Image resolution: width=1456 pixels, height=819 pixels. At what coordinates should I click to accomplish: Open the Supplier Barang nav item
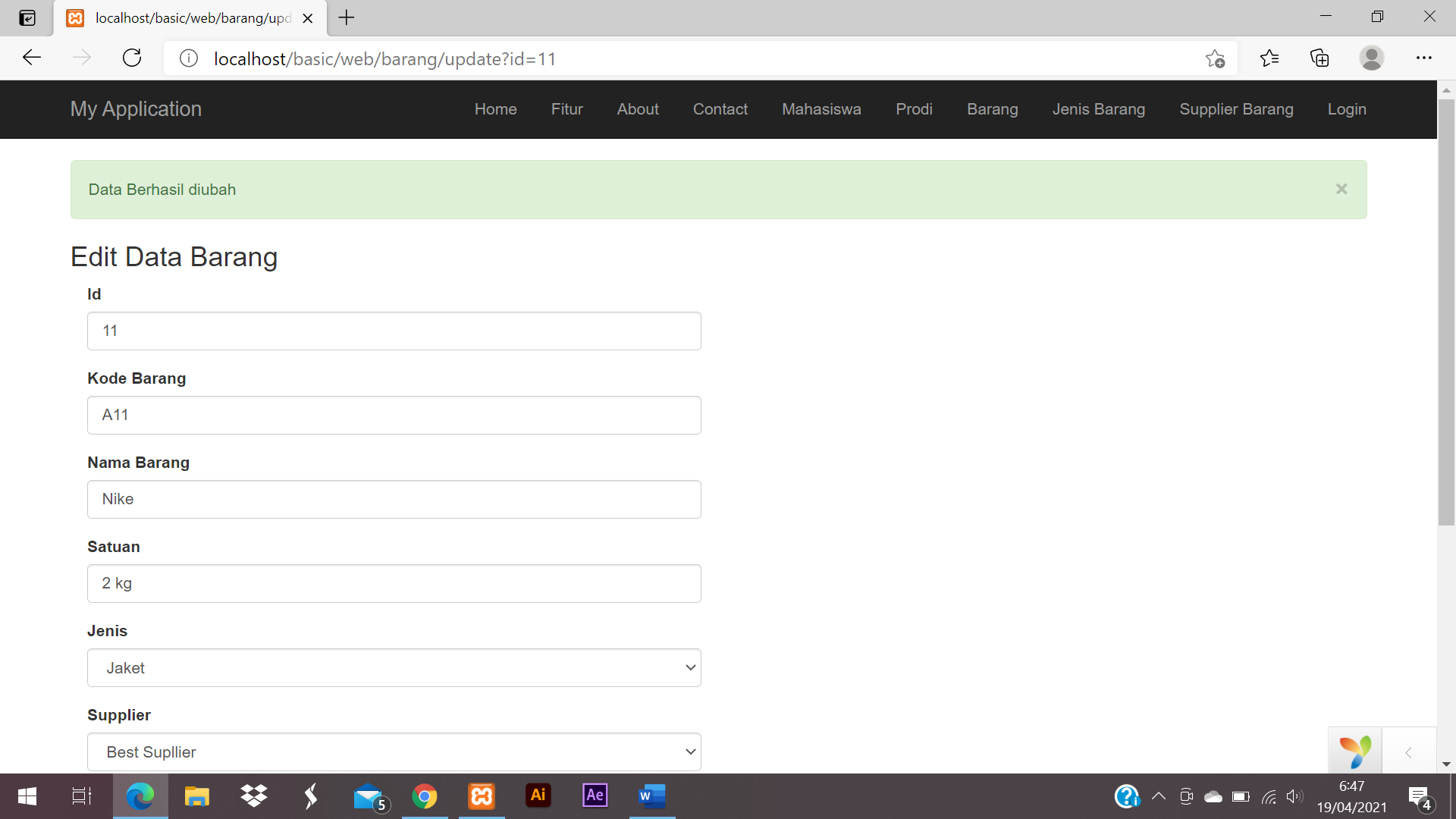click(1236, 109)
